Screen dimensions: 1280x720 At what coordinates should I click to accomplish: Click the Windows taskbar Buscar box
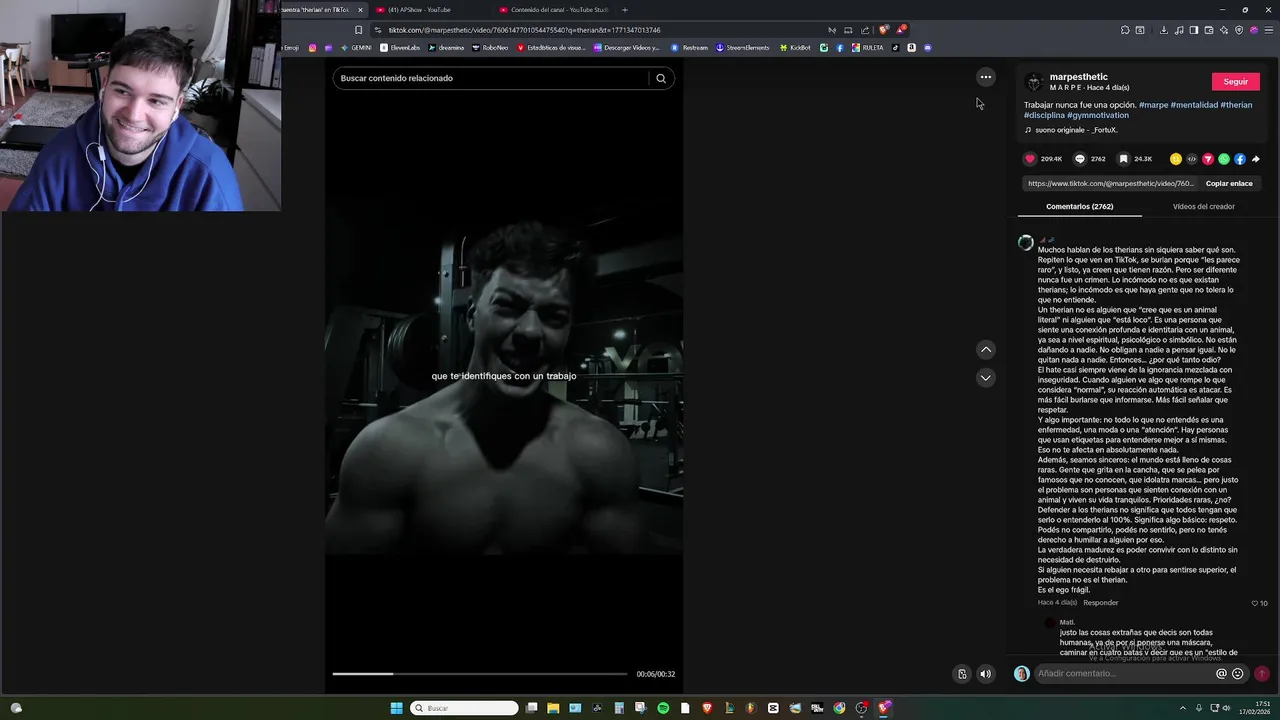point(465,708)
